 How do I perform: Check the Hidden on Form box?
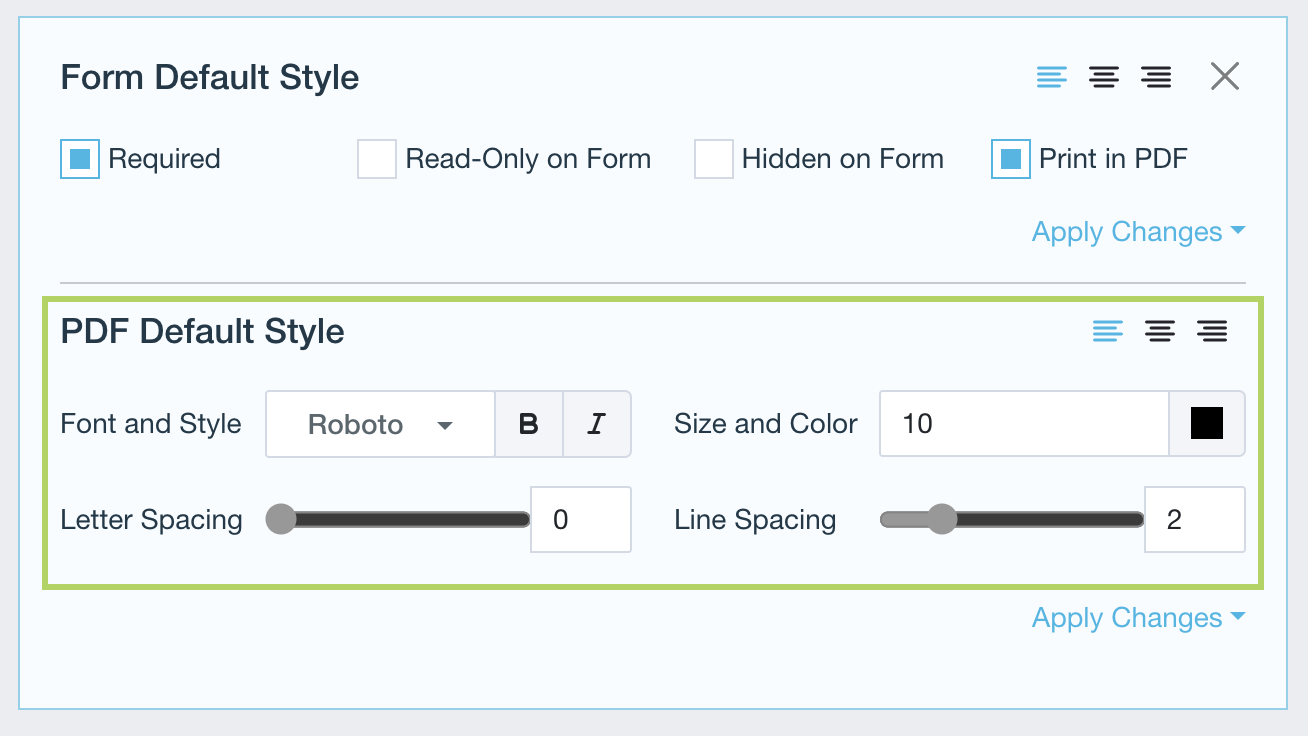[x=714, y=159]
